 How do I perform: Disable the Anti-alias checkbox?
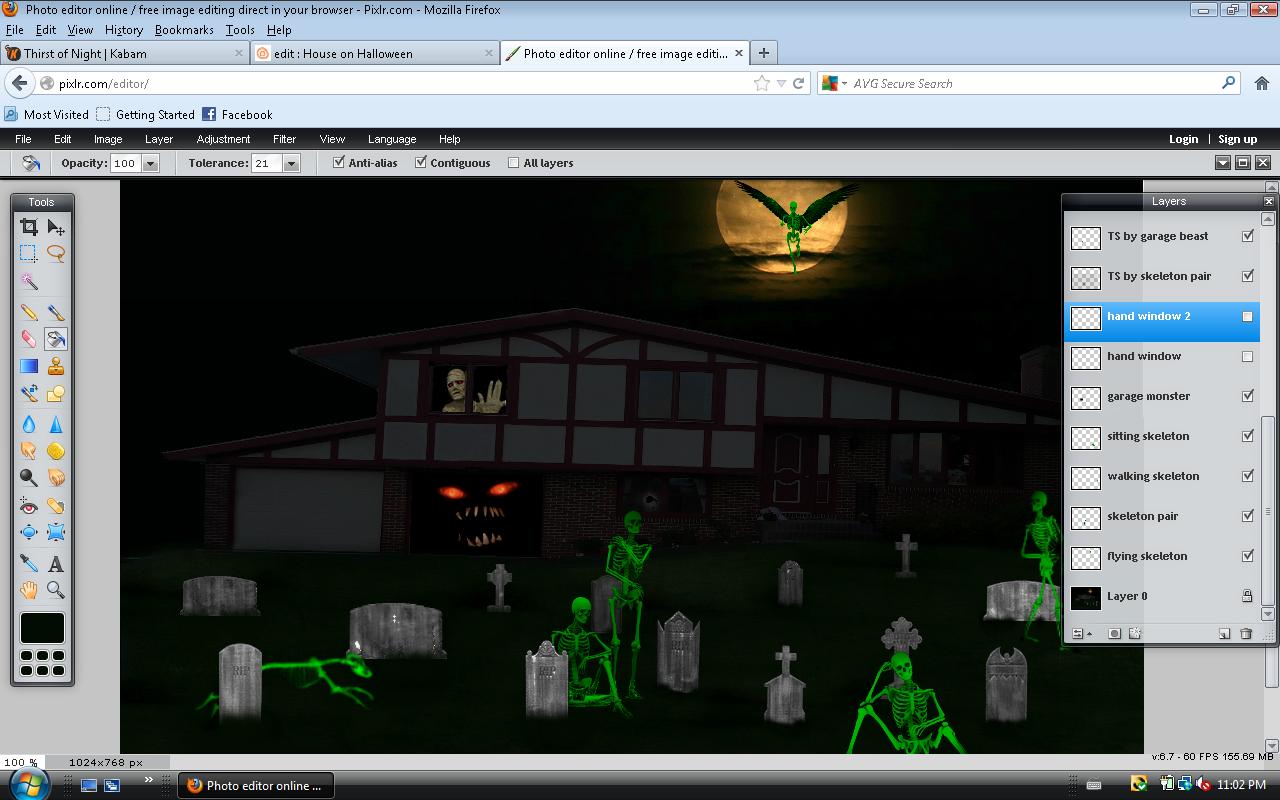pyautogui.click(x=339, y=162)
